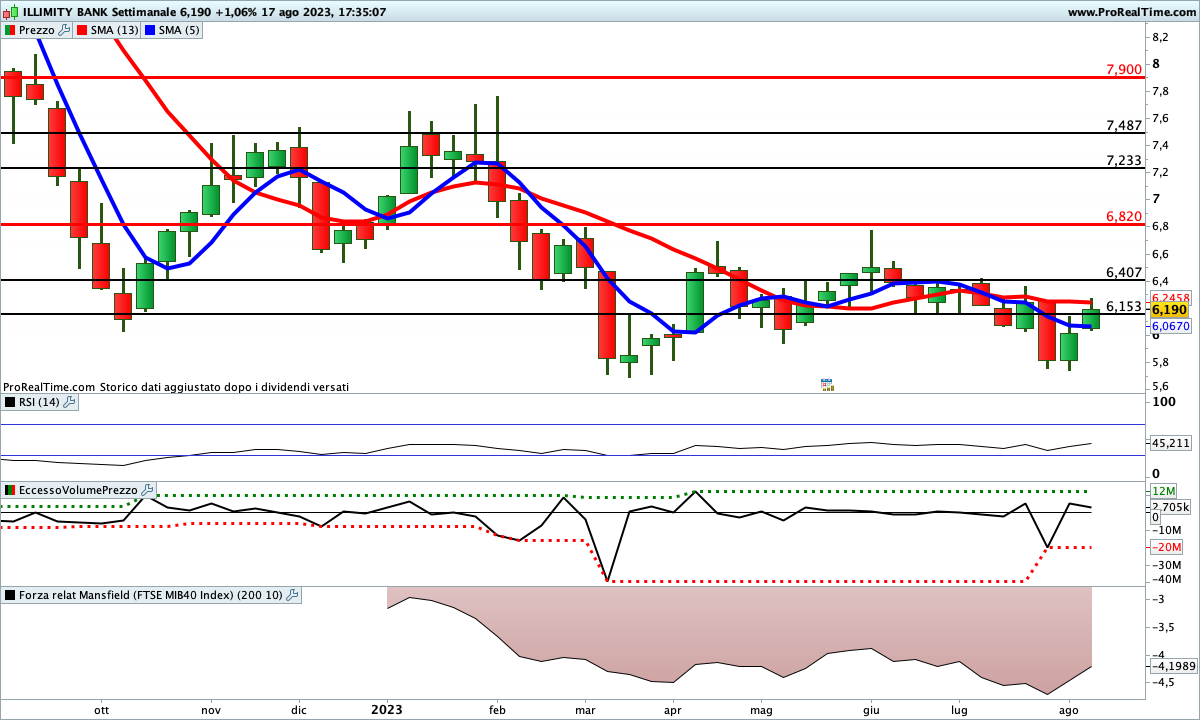1200x720 pixels.
Task: Select the Forza relat Mansfield panel label
Action: tap(150, 595)
